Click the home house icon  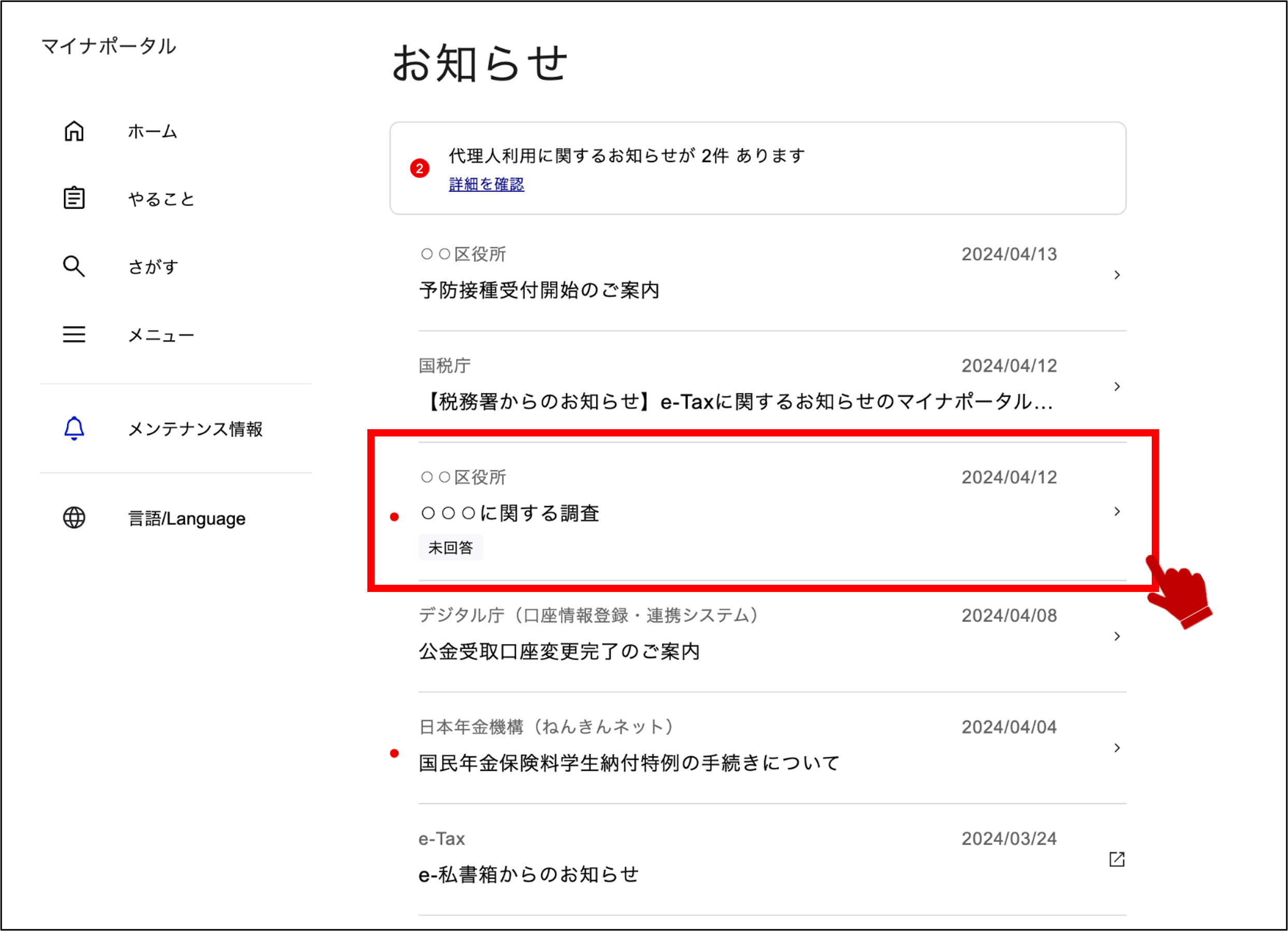[x=74, y=131]
